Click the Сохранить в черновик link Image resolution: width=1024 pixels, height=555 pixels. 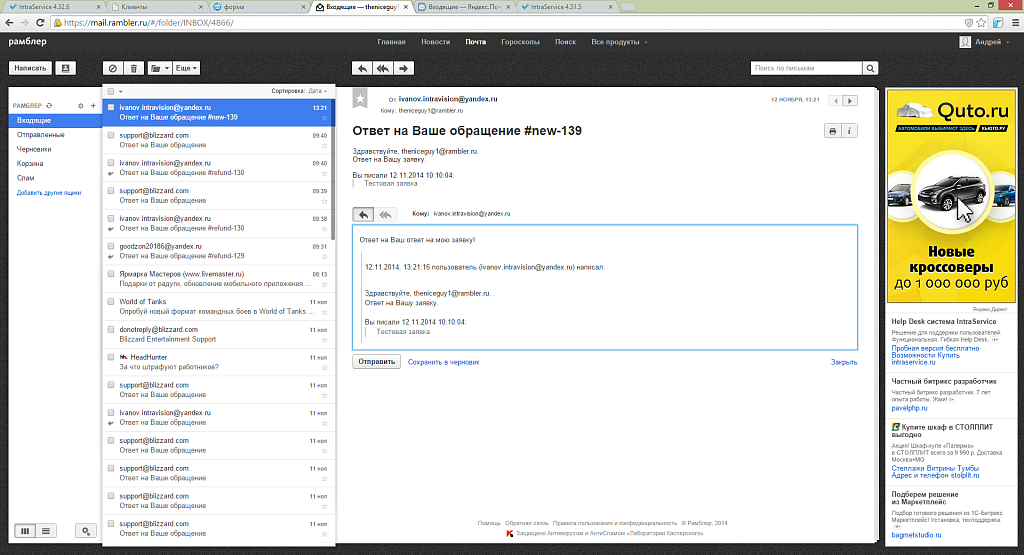pyautogui.click(x=444, y=362)
